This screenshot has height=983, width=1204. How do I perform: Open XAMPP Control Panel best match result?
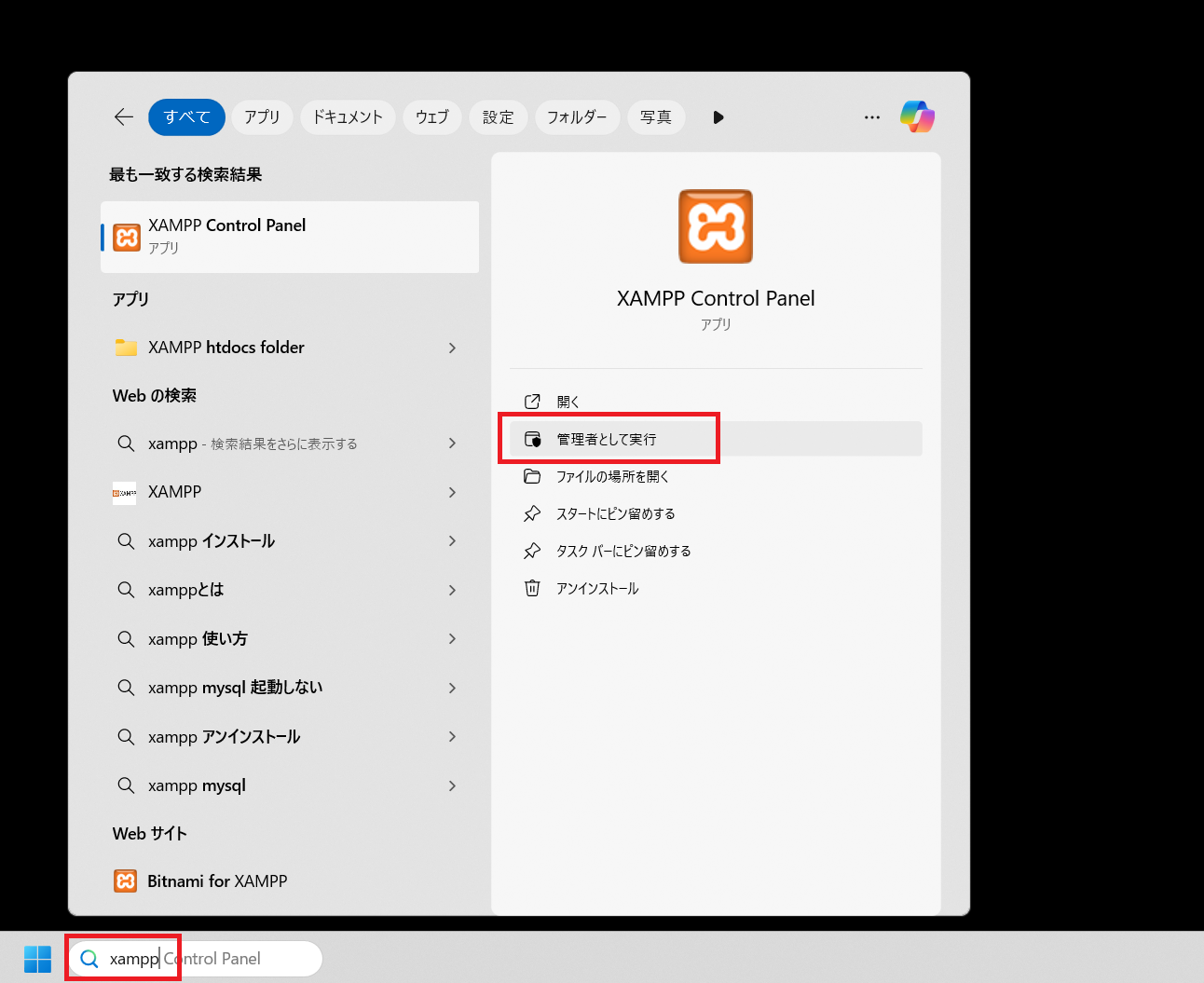point(290,237)
